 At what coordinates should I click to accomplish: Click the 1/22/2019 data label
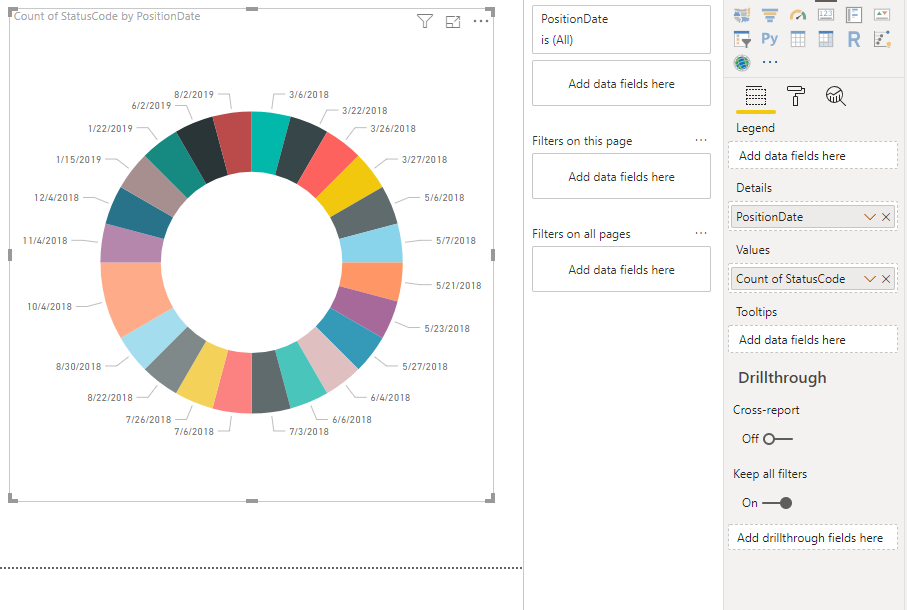tap(110, 129)
